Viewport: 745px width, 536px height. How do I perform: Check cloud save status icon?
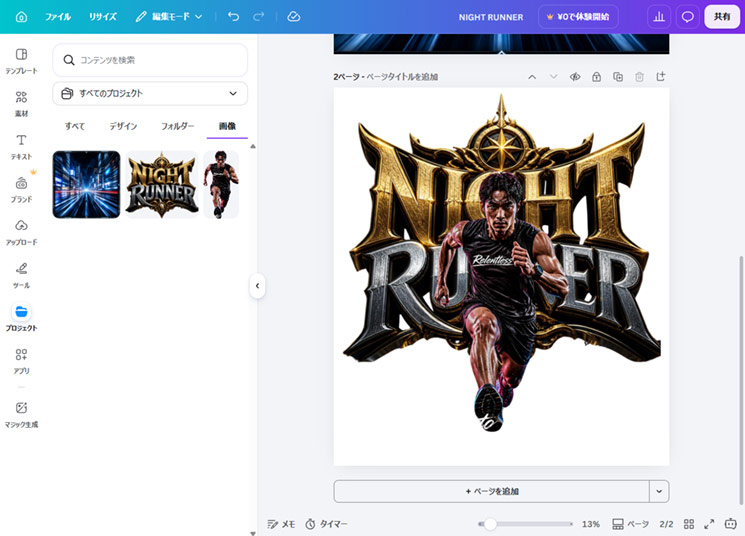tap(294, 17)
